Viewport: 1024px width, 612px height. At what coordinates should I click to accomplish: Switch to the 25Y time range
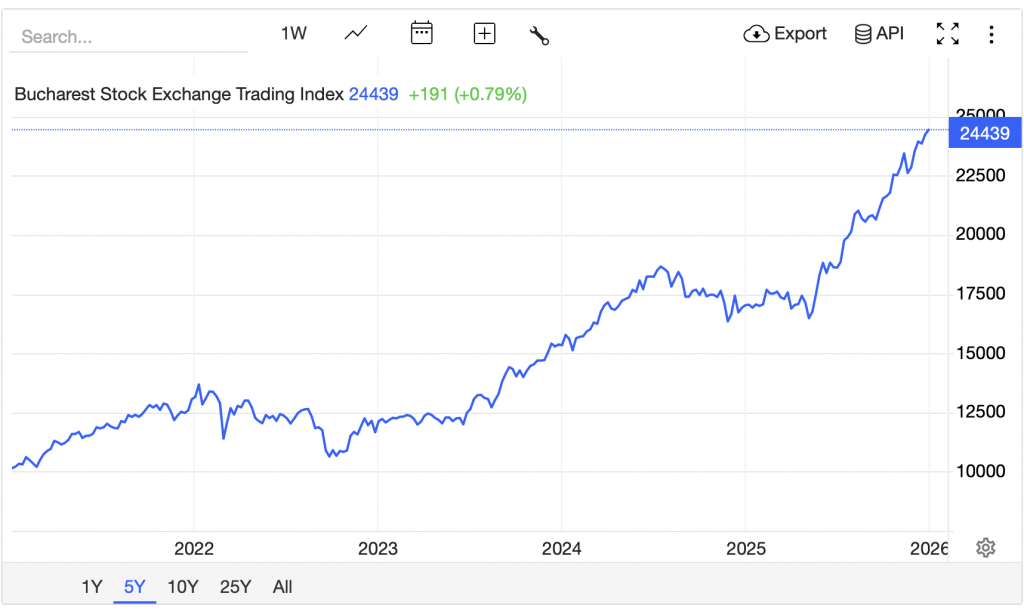click(x=235, y=587)
